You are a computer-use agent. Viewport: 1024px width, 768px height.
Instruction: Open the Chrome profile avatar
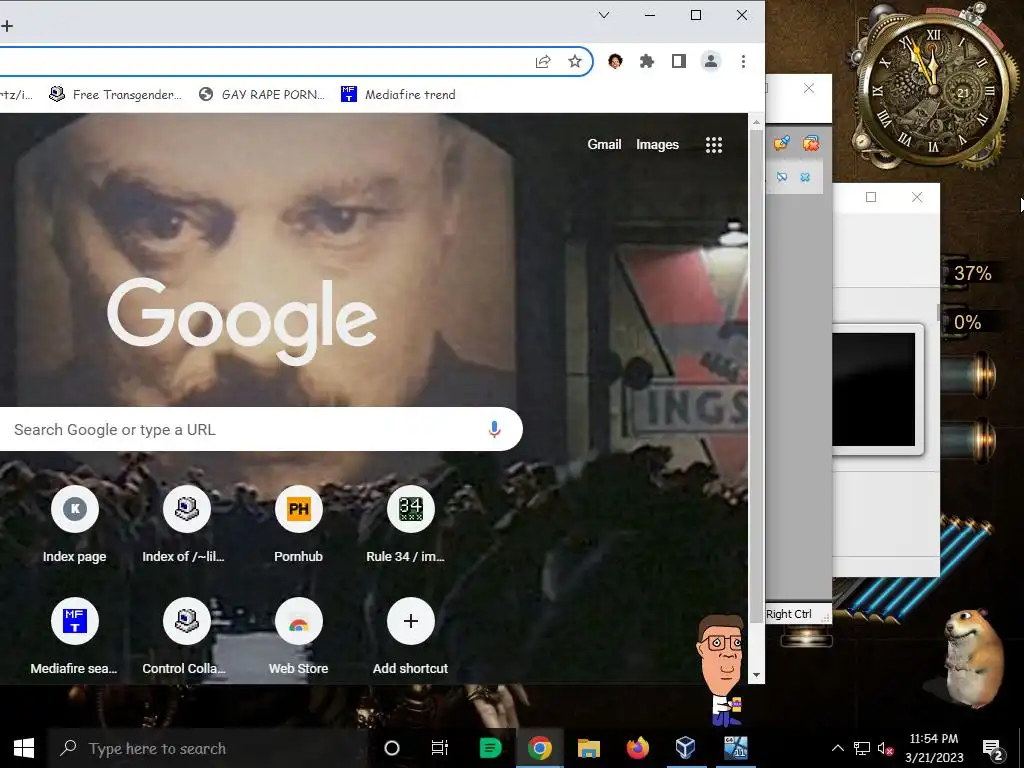click(x=711, y=61)
